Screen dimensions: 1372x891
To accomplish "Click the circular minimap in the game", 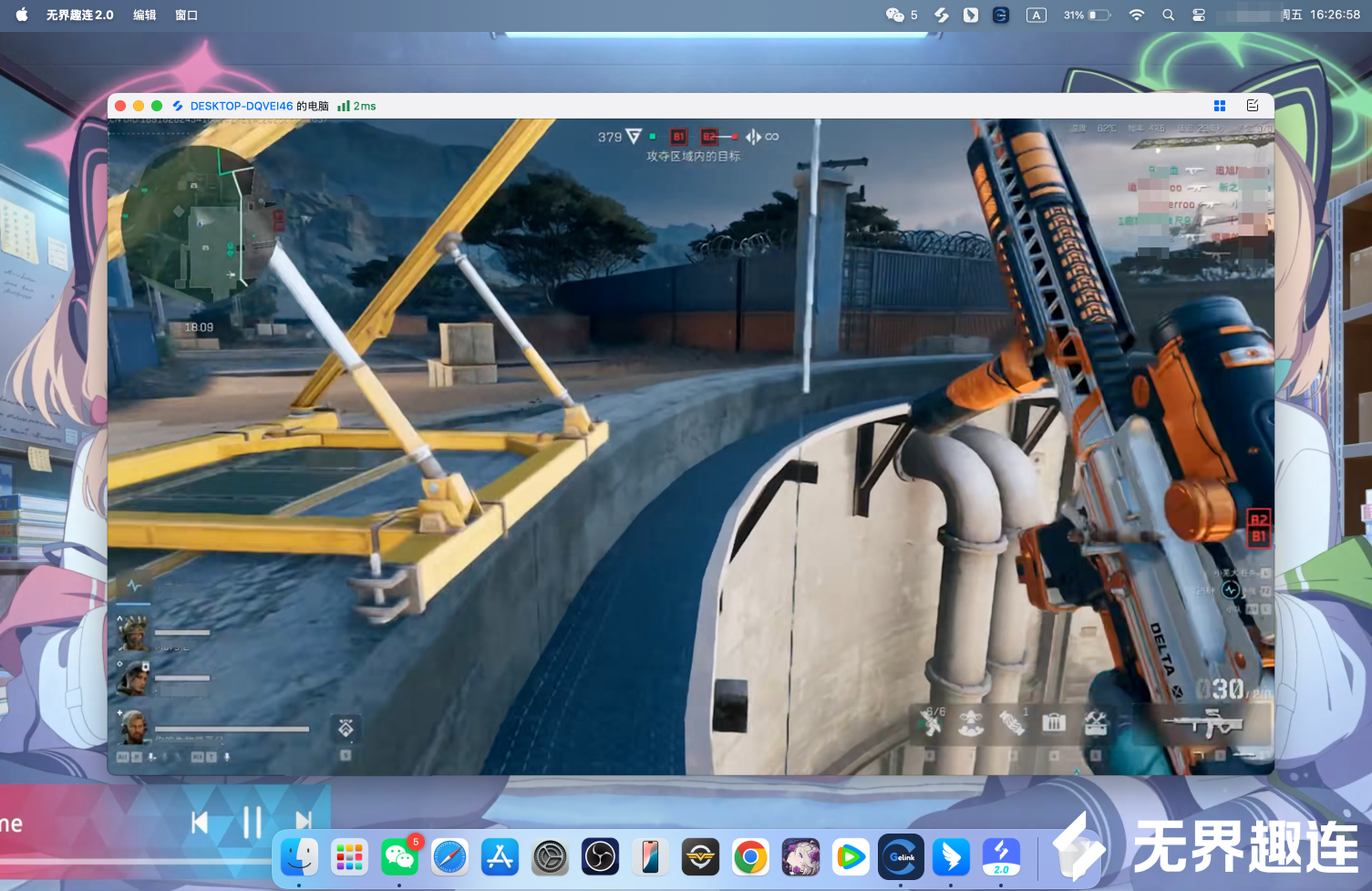I will pos(201,224).
